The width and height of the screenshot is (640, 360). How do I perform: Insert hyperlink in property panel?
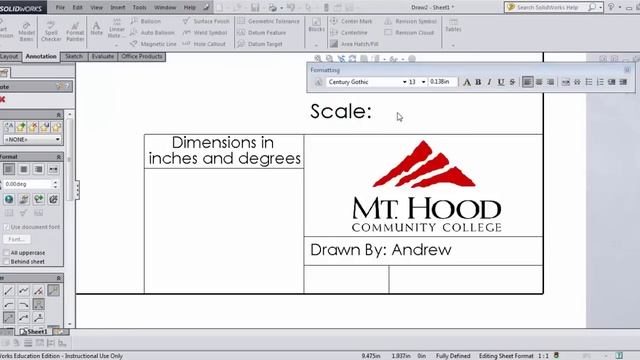pyautogui.click(x=9, y=199)
